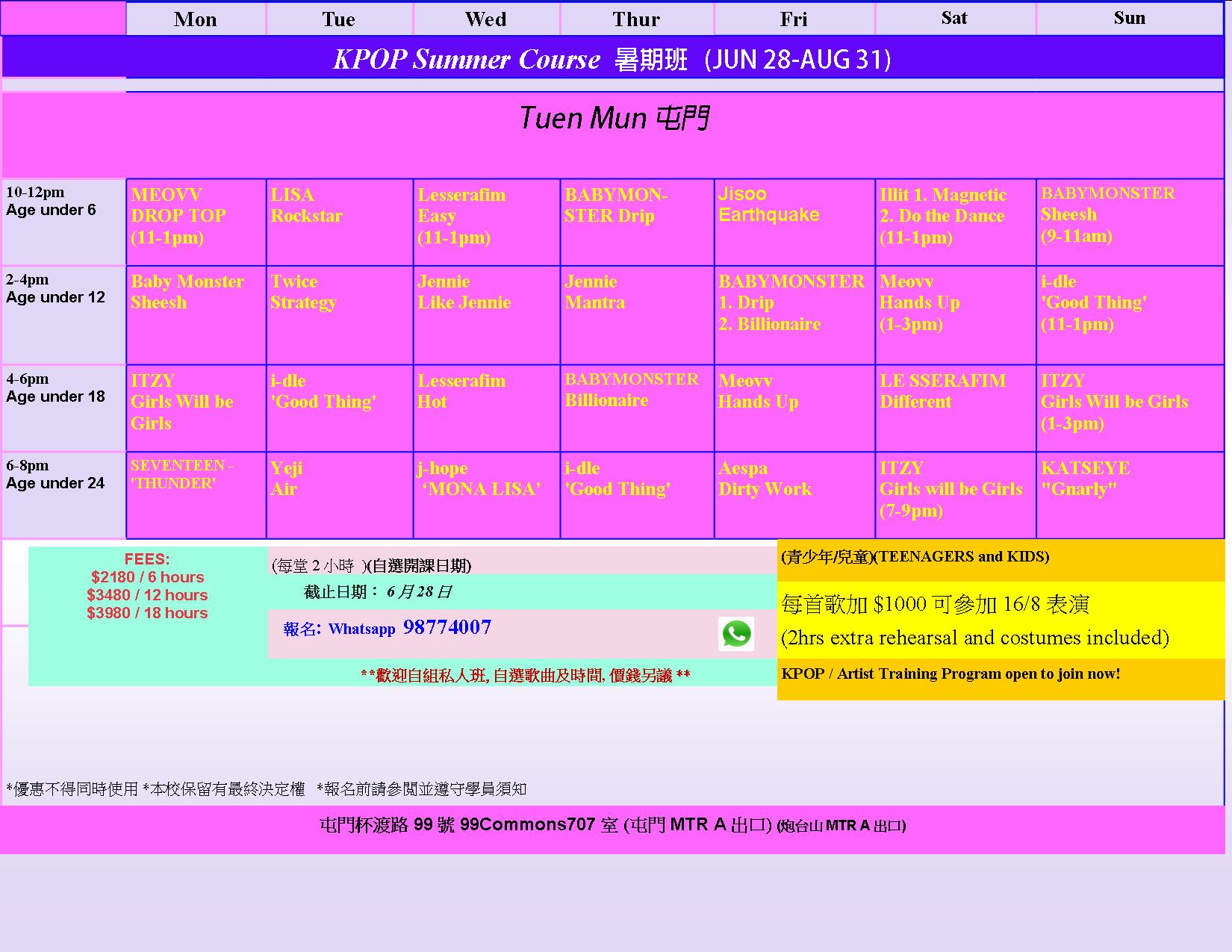This screenshot has height=952, width=1232.
Task: Click the Twice Strategy class cell
Action: 340,315
